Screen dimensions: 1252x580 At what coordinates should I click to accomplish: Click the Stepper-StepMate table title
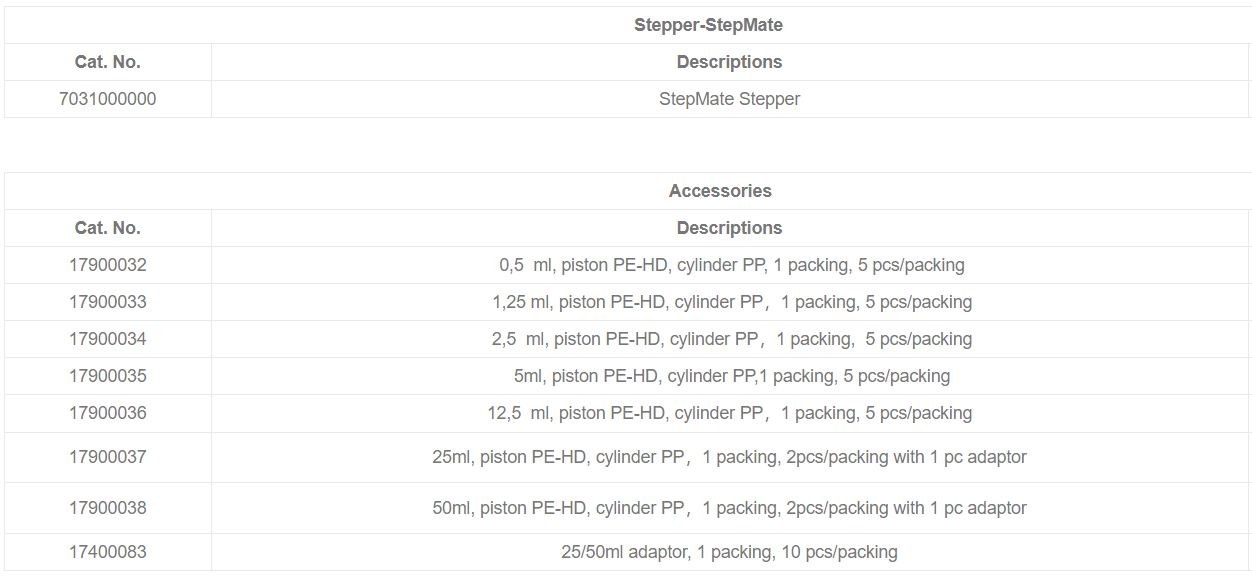(708, 25)
